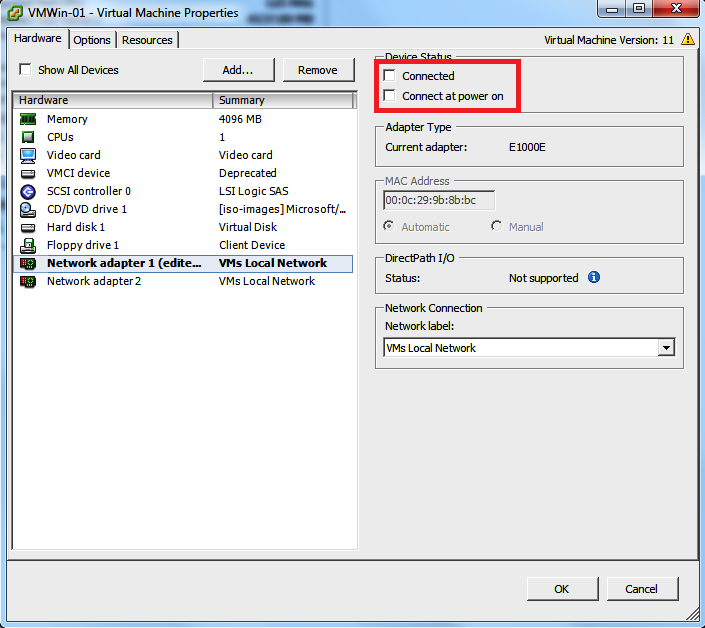Open the Resources tab
The image size is (705, 628).
(x=147, y=40)
